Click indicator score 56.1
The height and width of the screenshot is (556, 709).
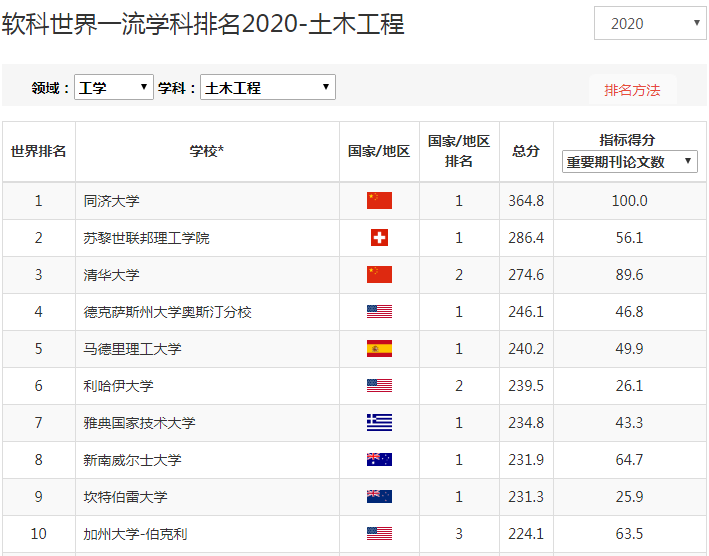point(629,238)
